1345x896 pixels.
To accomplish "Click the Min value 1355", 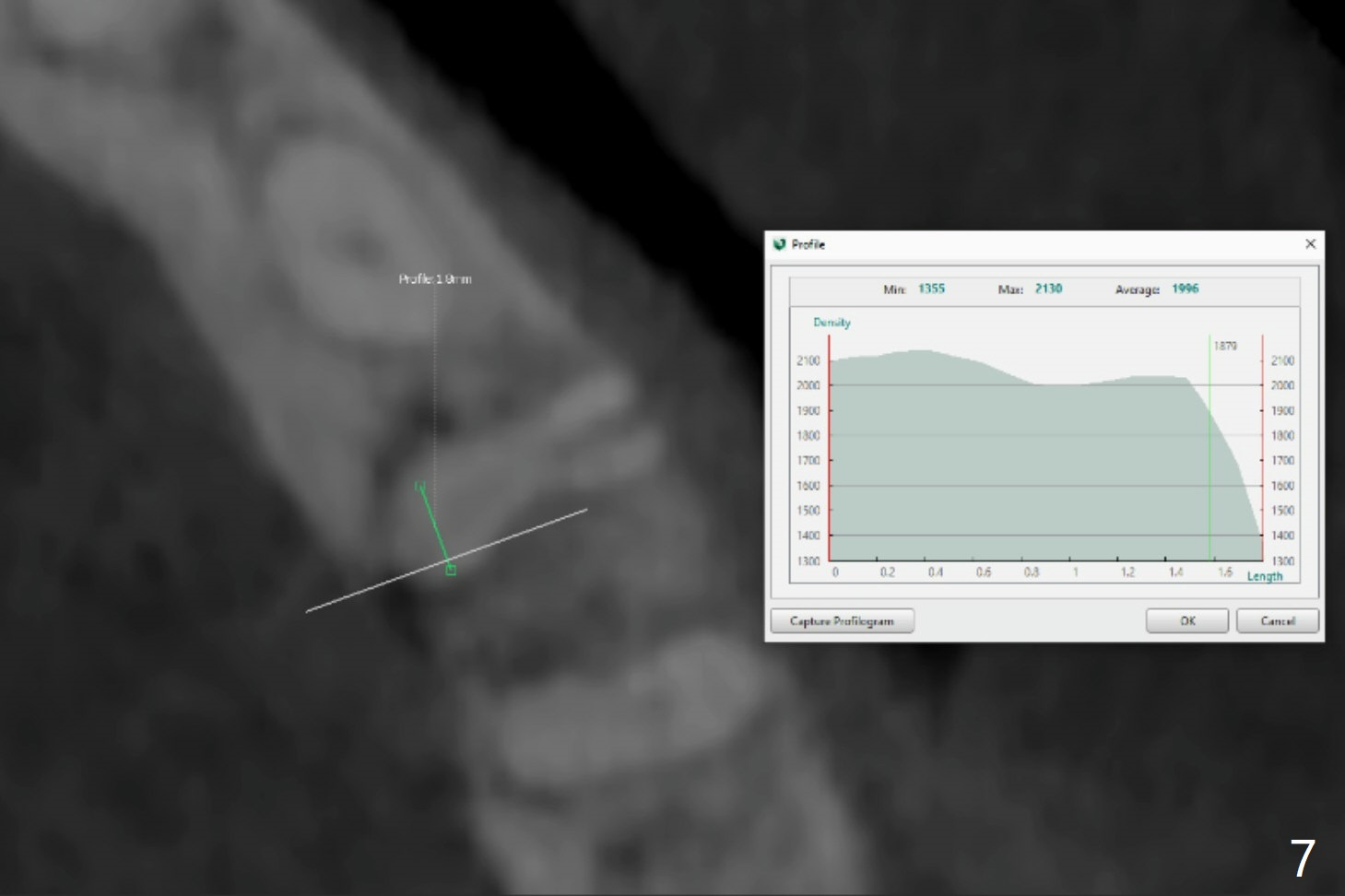I will (931, 289).
